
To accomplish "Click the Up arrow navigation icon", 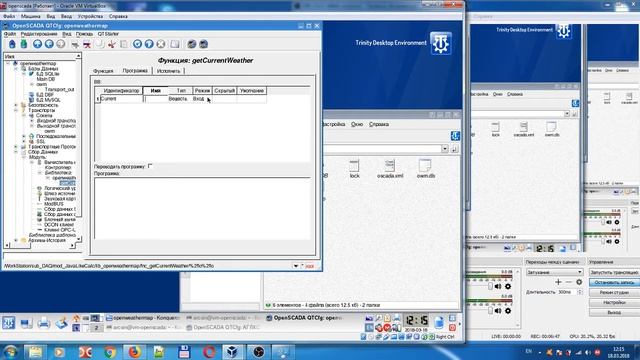I will click(37, 44).
